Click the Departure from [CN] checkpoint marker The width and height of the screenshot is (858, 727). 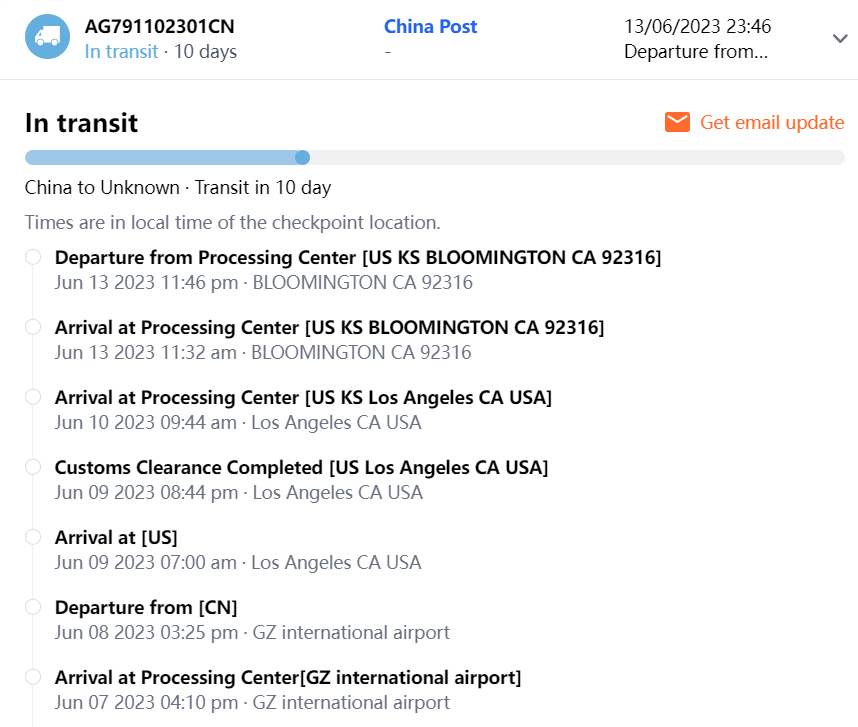tap(33, 607)
